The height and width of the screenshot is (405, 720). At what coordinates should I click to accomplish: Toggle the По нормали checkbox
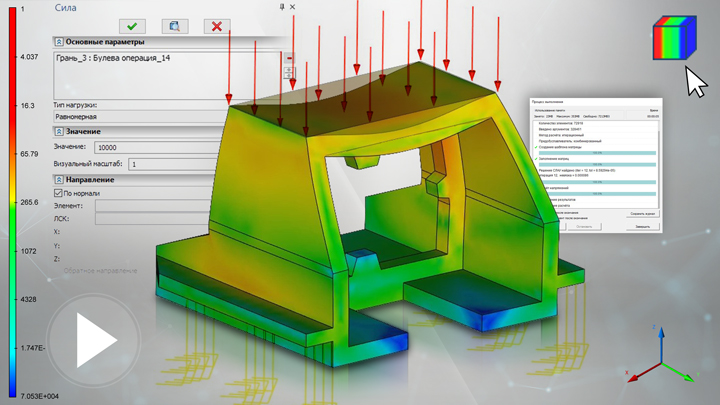coord(57,192)
